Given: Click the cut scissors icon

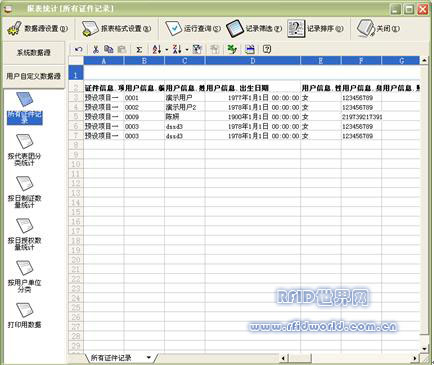Looking at the screenshot, I should point(96,50).
